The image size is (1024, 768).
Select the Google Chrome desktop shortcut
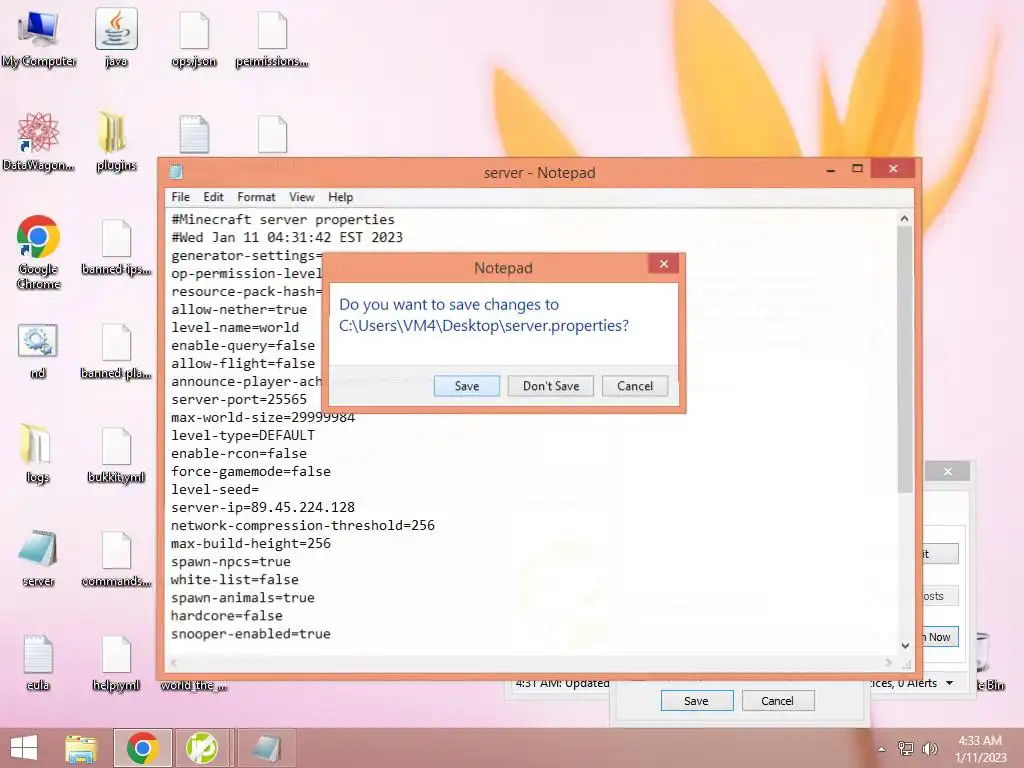pos(38,253)
